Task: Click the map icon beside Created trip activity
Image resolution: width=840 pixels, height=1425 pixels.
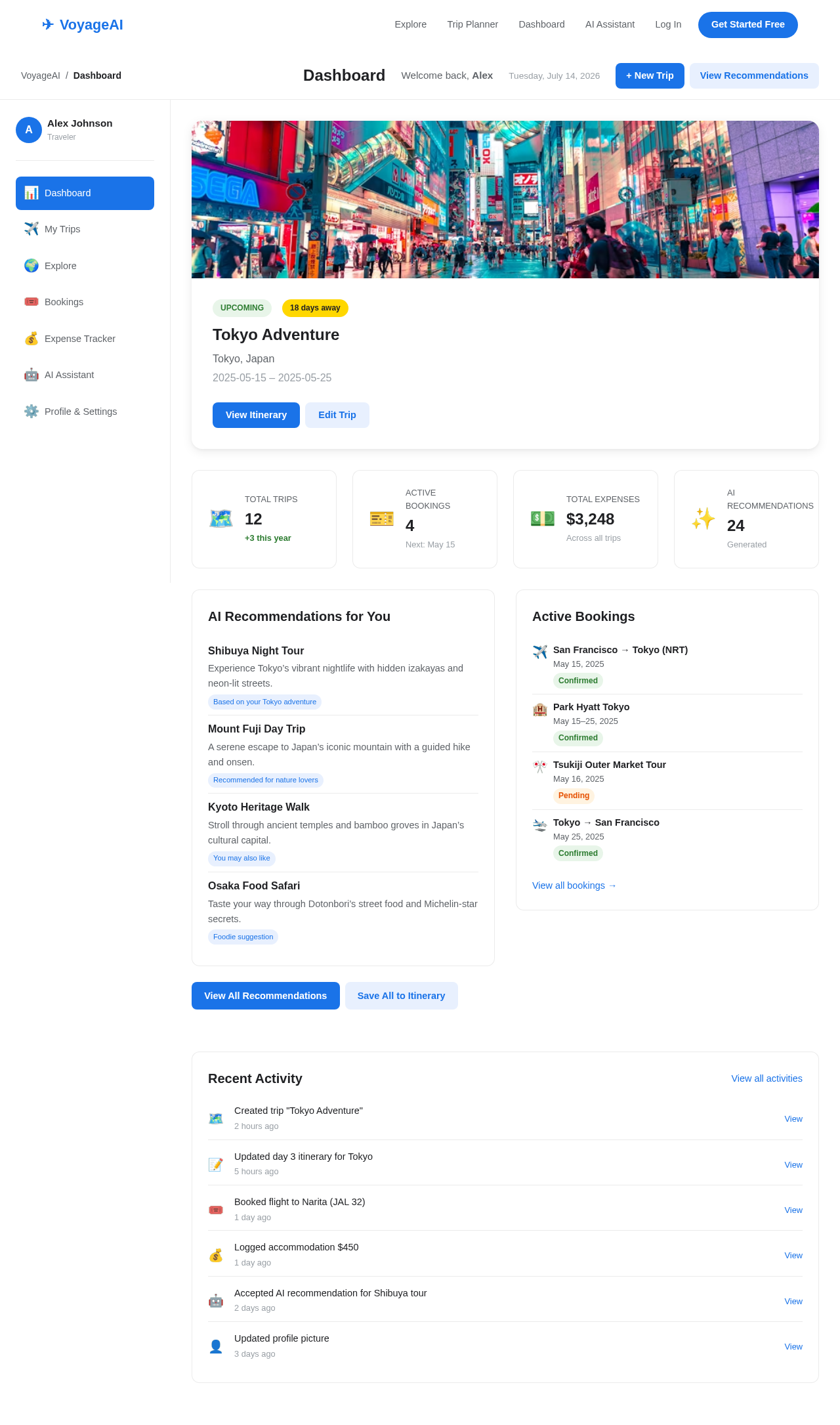Action: point(216,1118)
